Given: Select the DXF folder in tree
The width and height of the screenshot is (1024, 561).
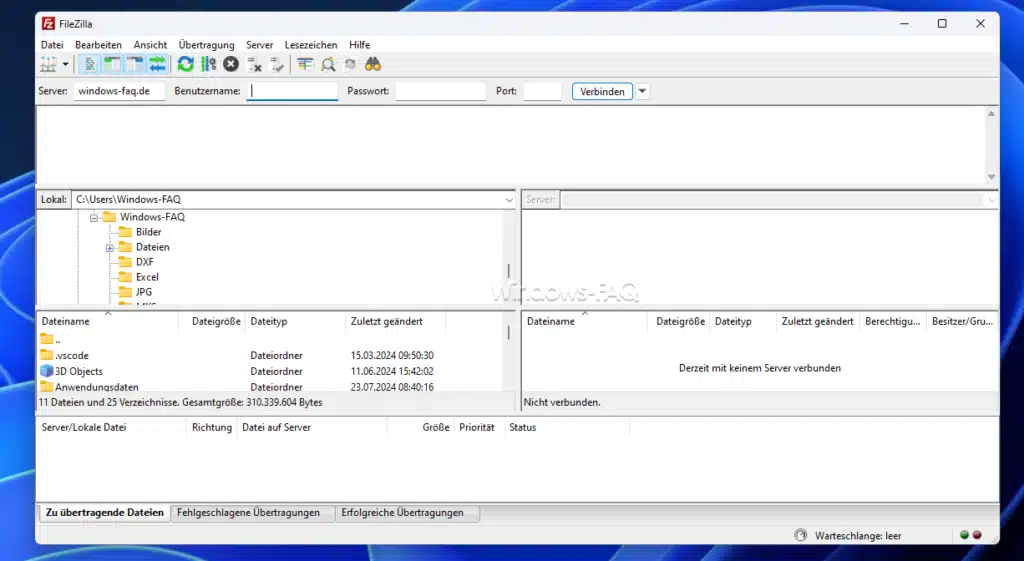Looking at the screenshot, I should [144, 262].
